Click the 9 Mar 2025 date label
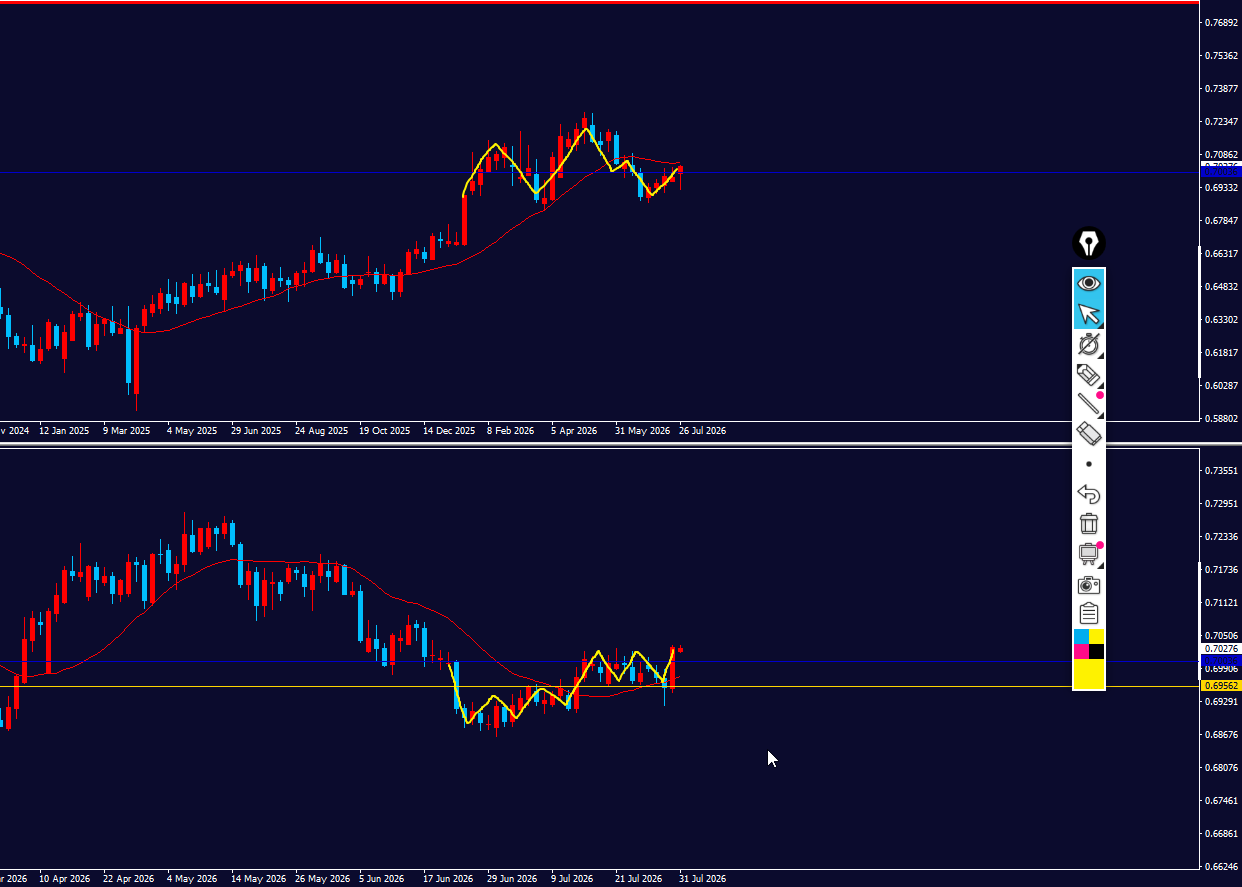Image resolution: width=1242 pixels, height=887 pixels. click(x=126, y=431)
